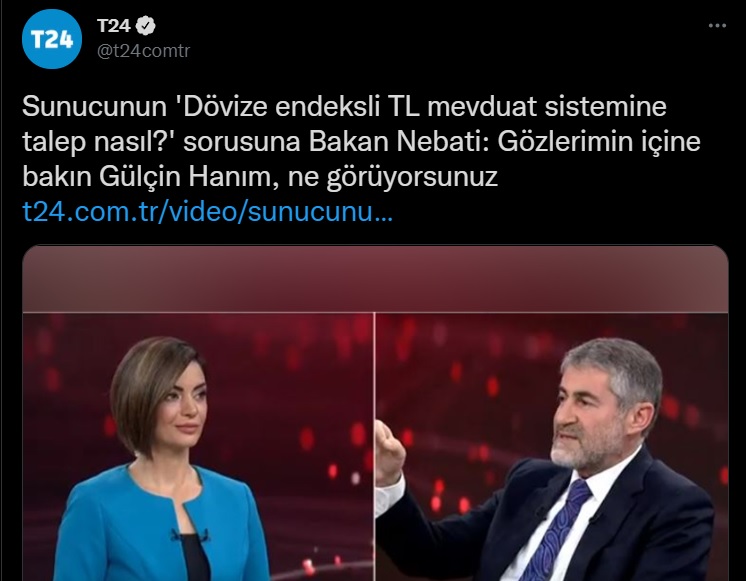Open the three-dot more options menu

pos(717,26)
